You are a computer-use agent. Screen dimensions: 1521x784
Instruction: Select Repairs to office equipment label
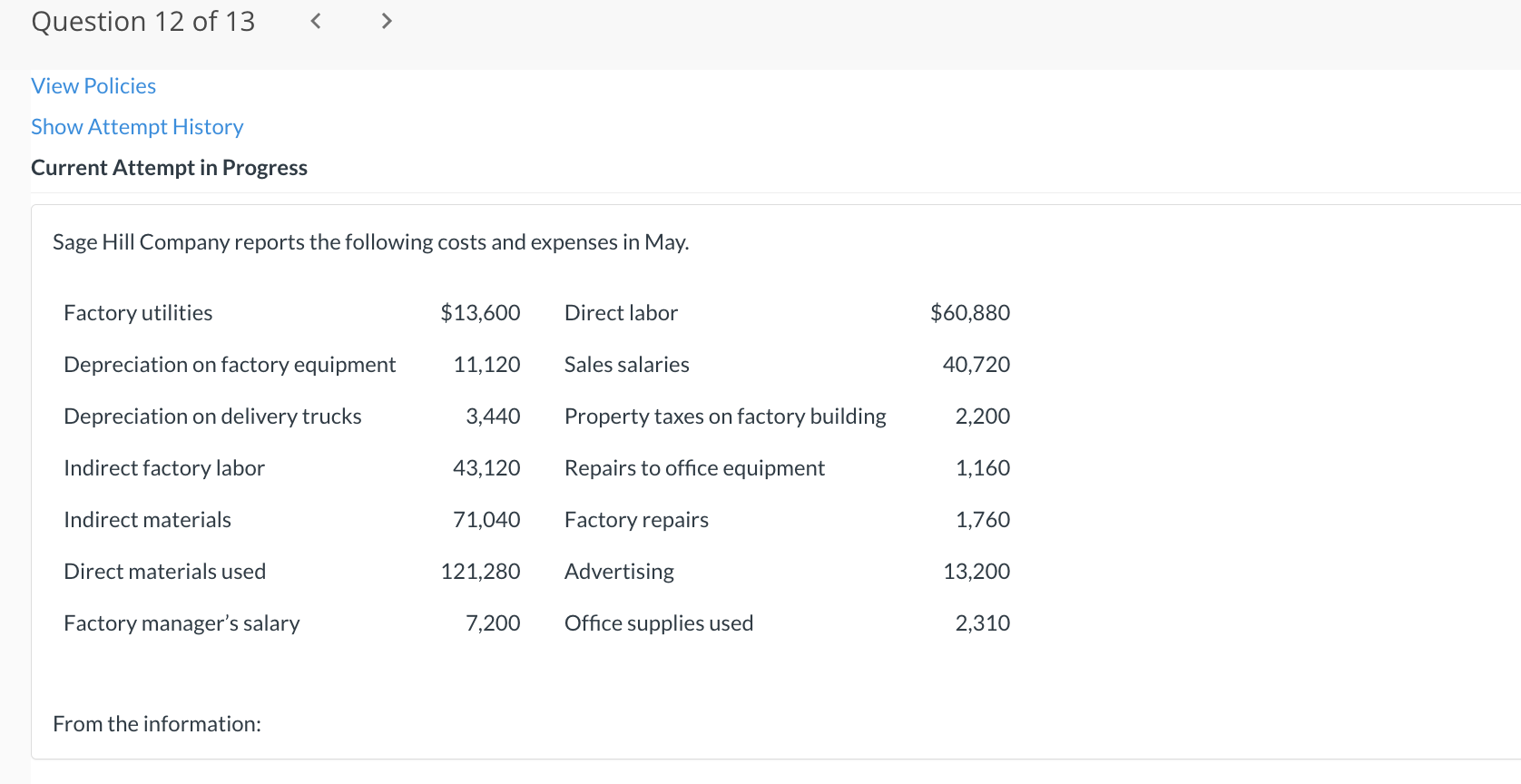coord(694,468)
